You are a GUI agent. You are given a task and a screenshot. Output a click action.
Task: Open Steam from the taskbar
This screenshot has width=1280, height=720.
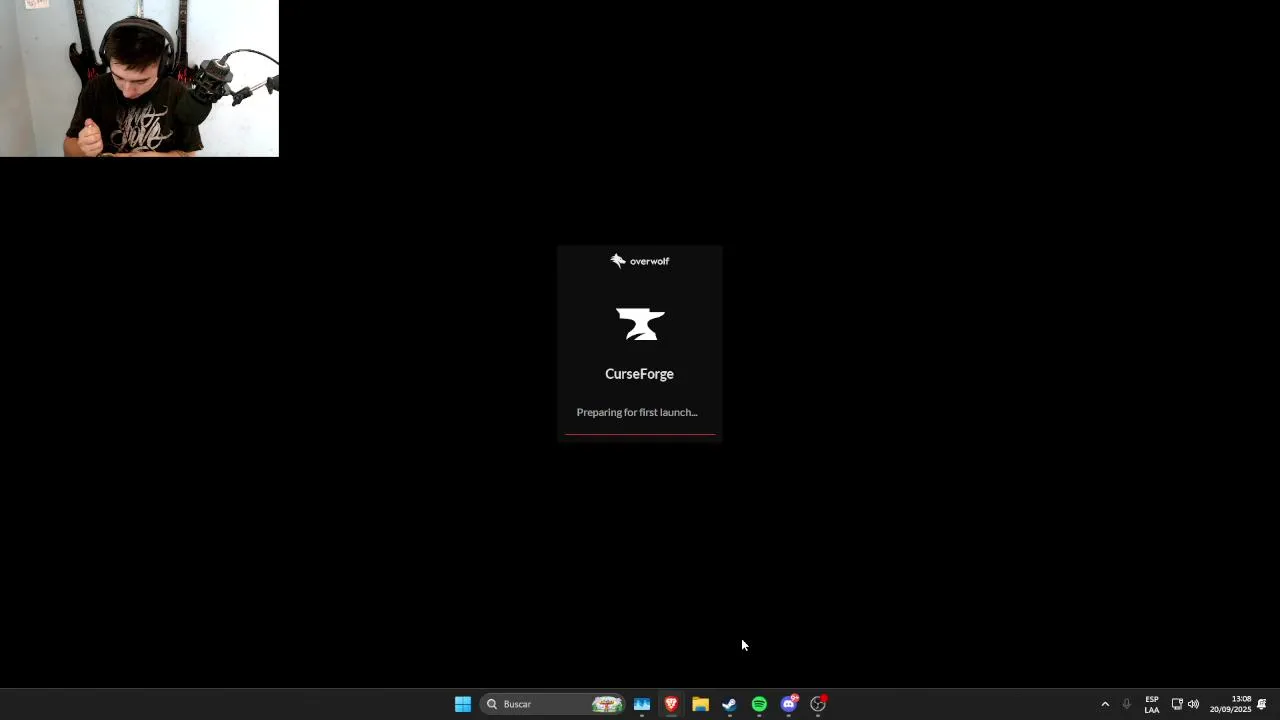tap(729, 704)
